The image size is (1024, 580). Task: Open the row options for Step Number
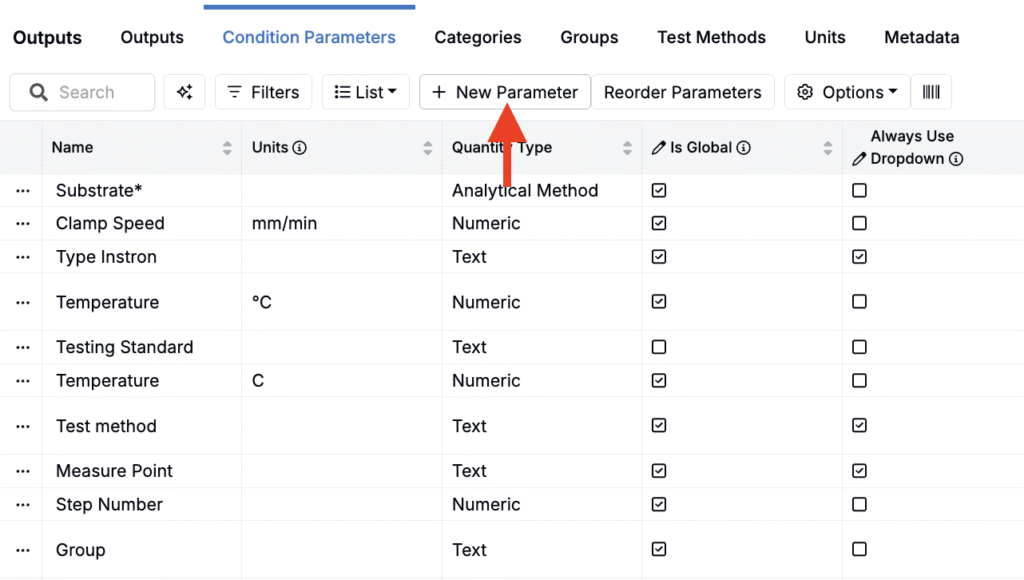(x=23, y=504)
